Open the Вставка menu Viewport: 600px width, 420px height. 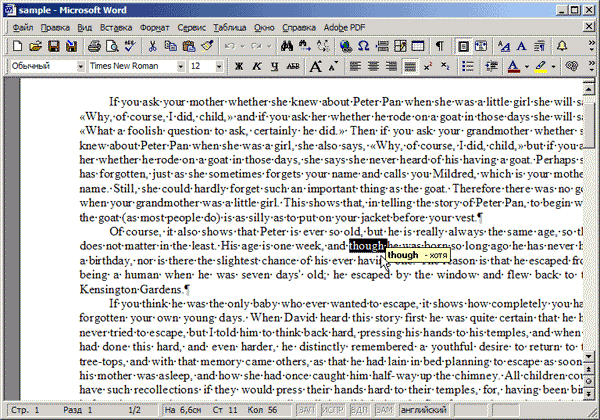tap(116, 28)
